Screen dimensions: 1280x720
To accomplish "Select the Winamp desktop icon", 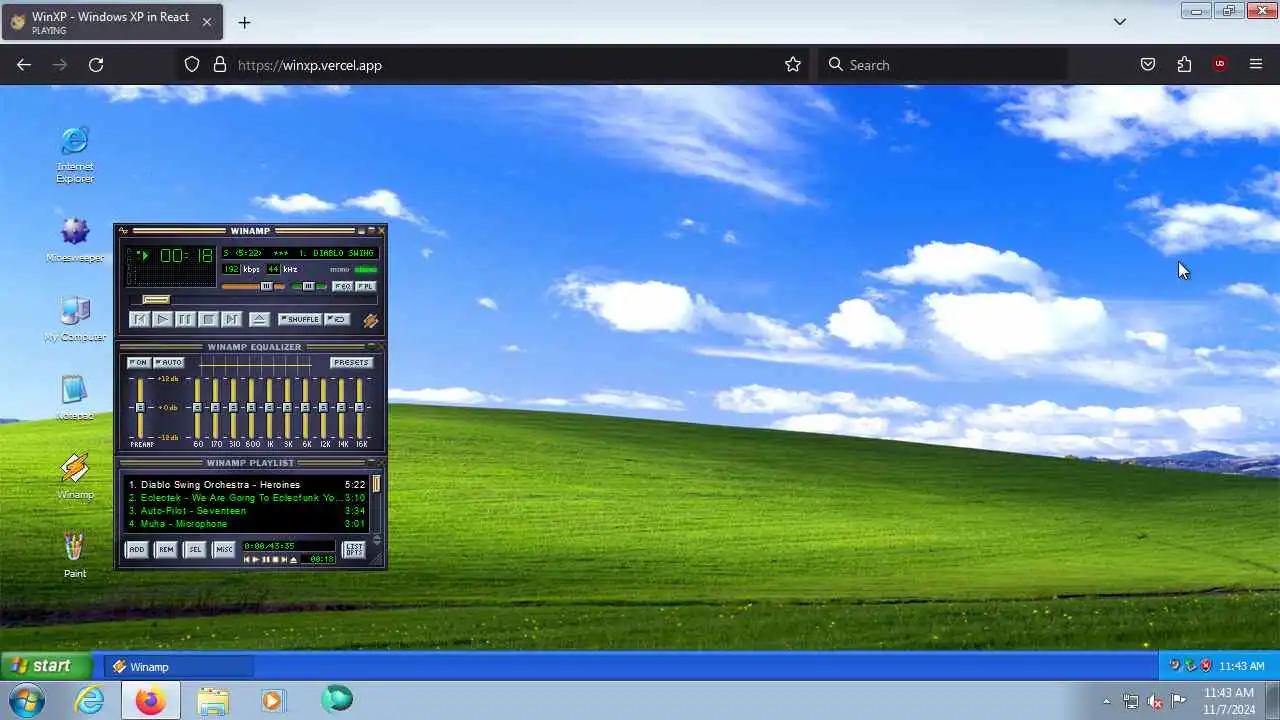I will tap(75, 476).
